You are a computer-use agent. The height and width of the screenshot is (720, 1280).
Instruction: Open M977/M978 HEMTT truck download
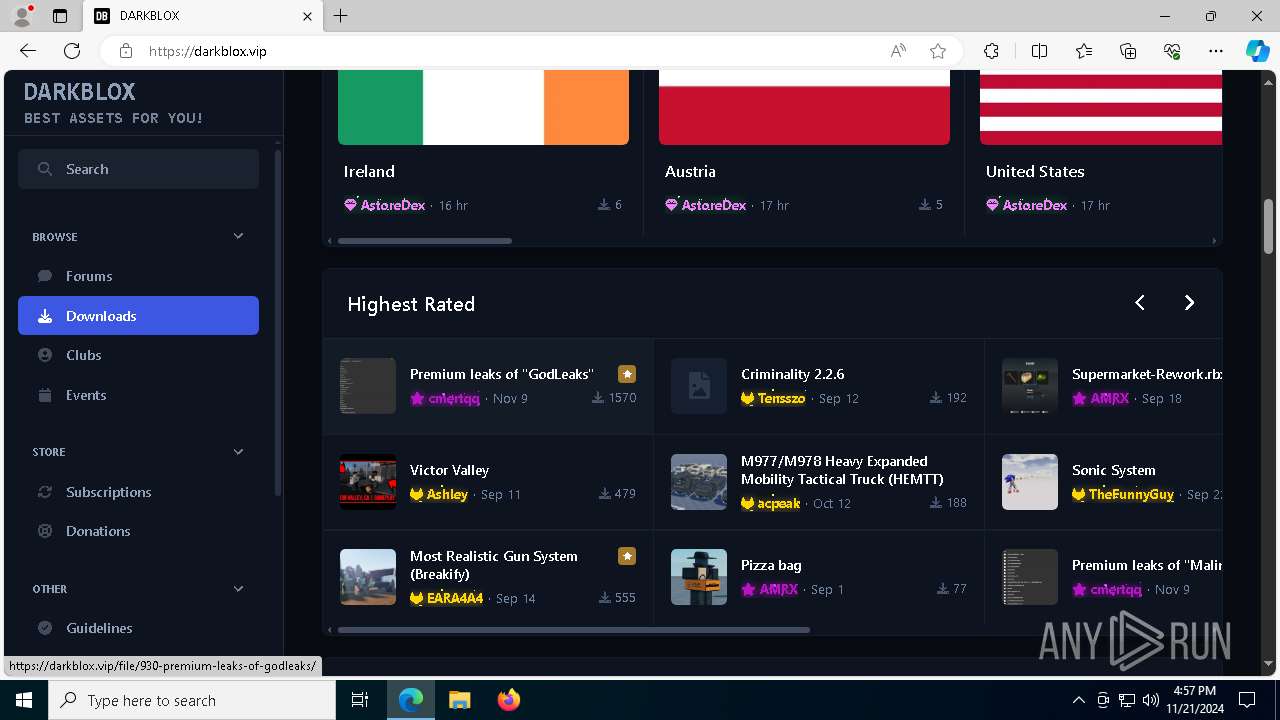(842, 470)
